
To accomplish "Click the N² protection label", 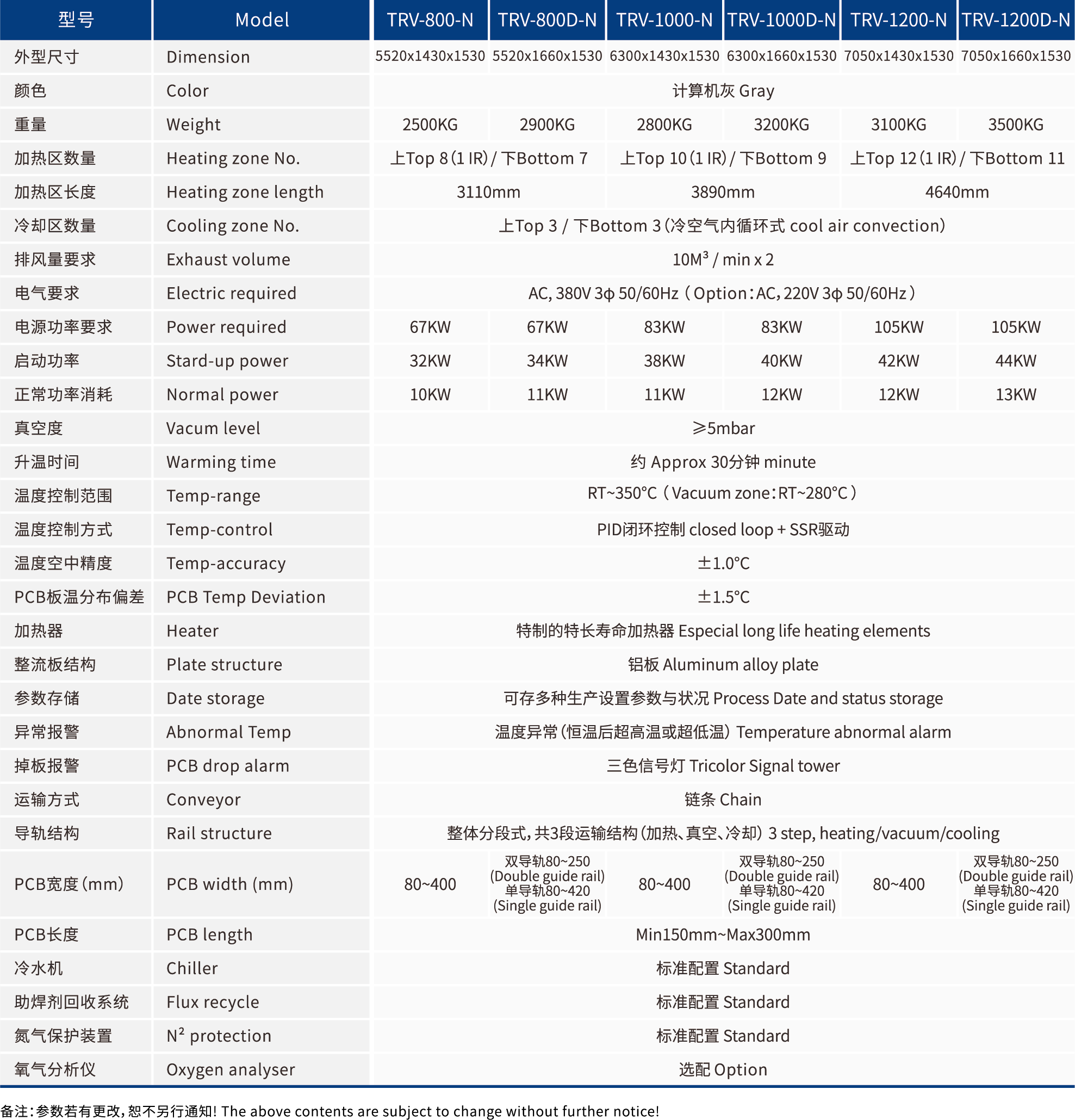I will (219, 1036).
